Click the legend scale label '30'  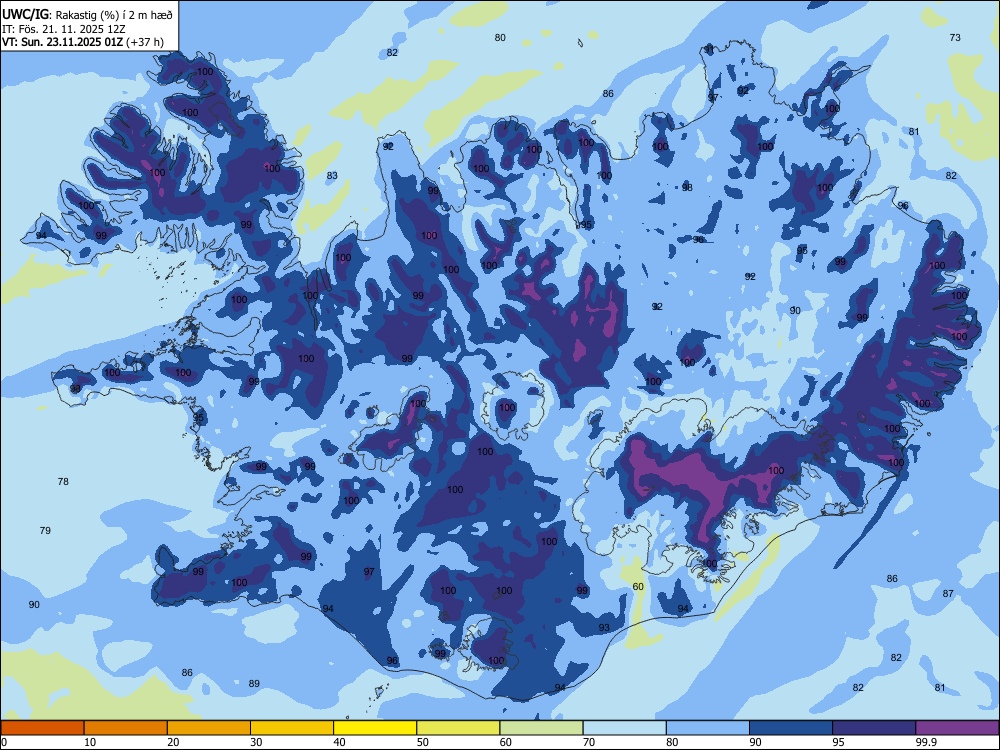[x=256, y=742]
